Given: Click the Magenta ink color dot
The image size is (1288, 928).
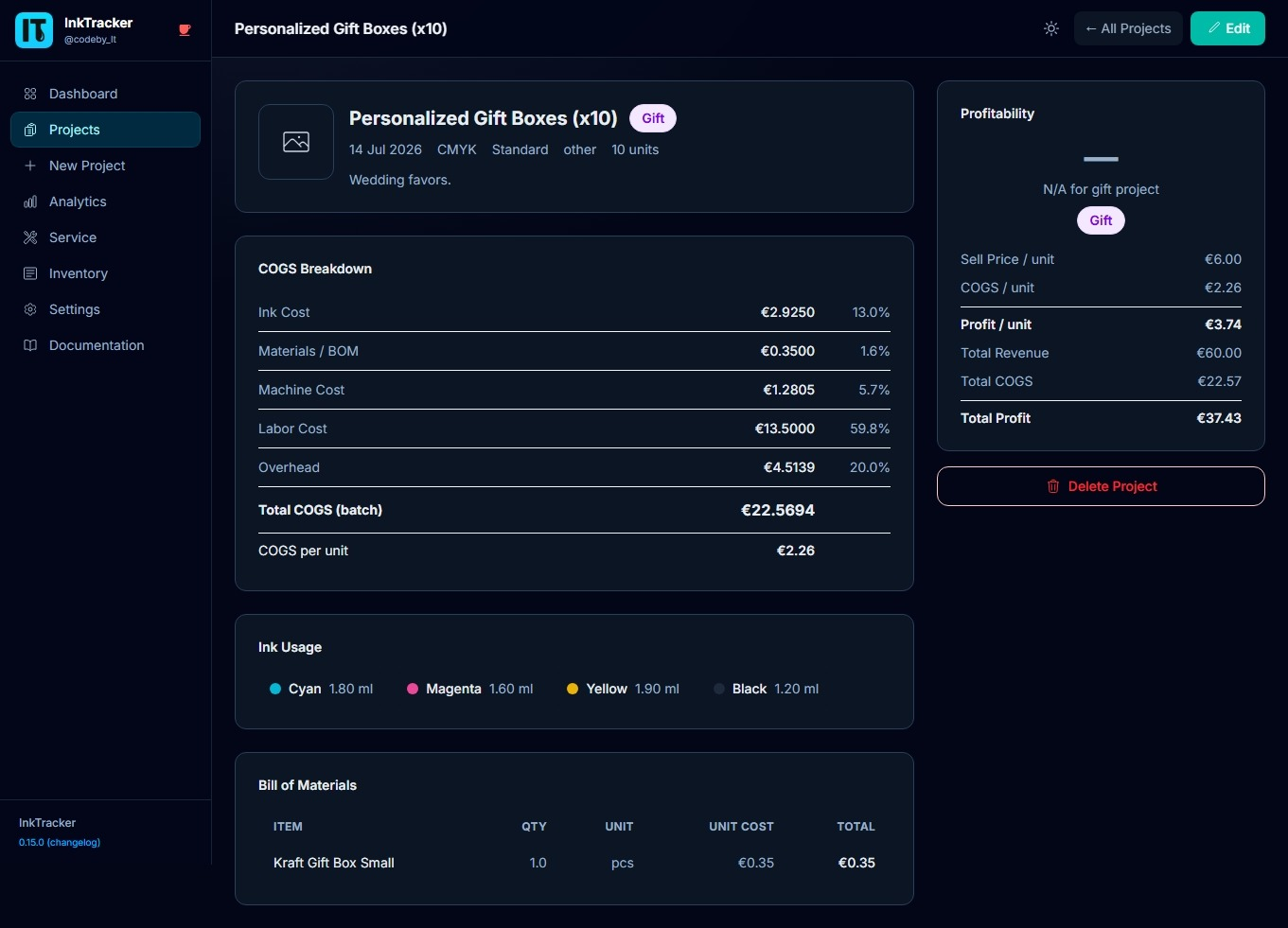Looking at the screenshot, I should [413, 689].
